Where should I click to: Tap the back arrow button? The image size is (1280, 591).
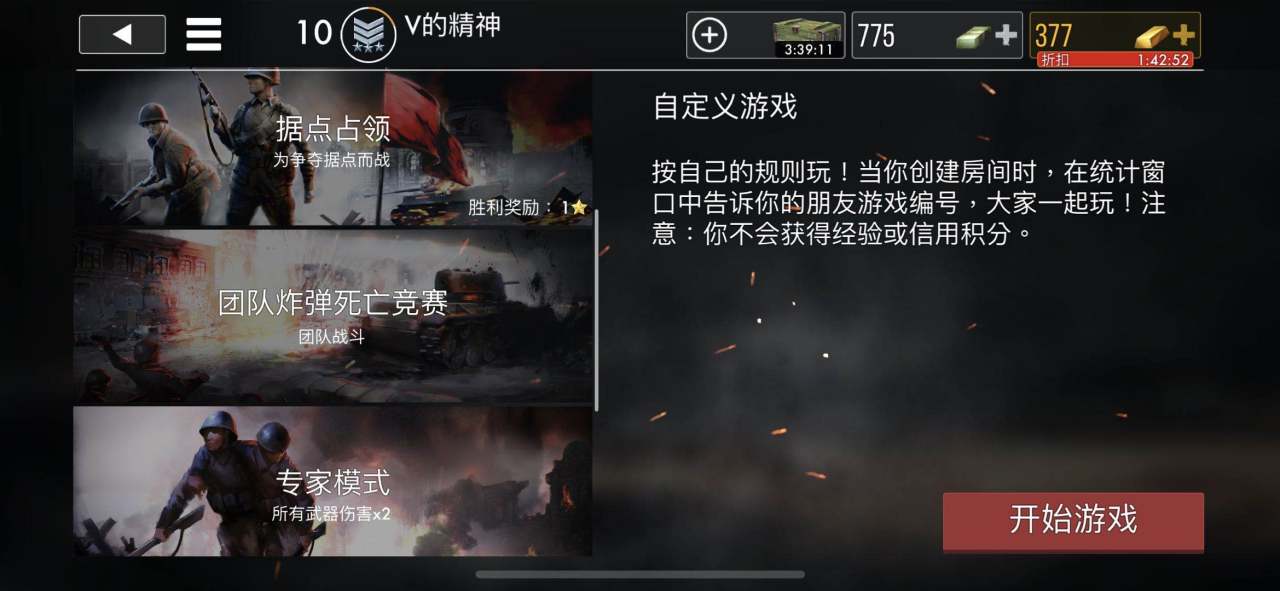tap(122, 34)
